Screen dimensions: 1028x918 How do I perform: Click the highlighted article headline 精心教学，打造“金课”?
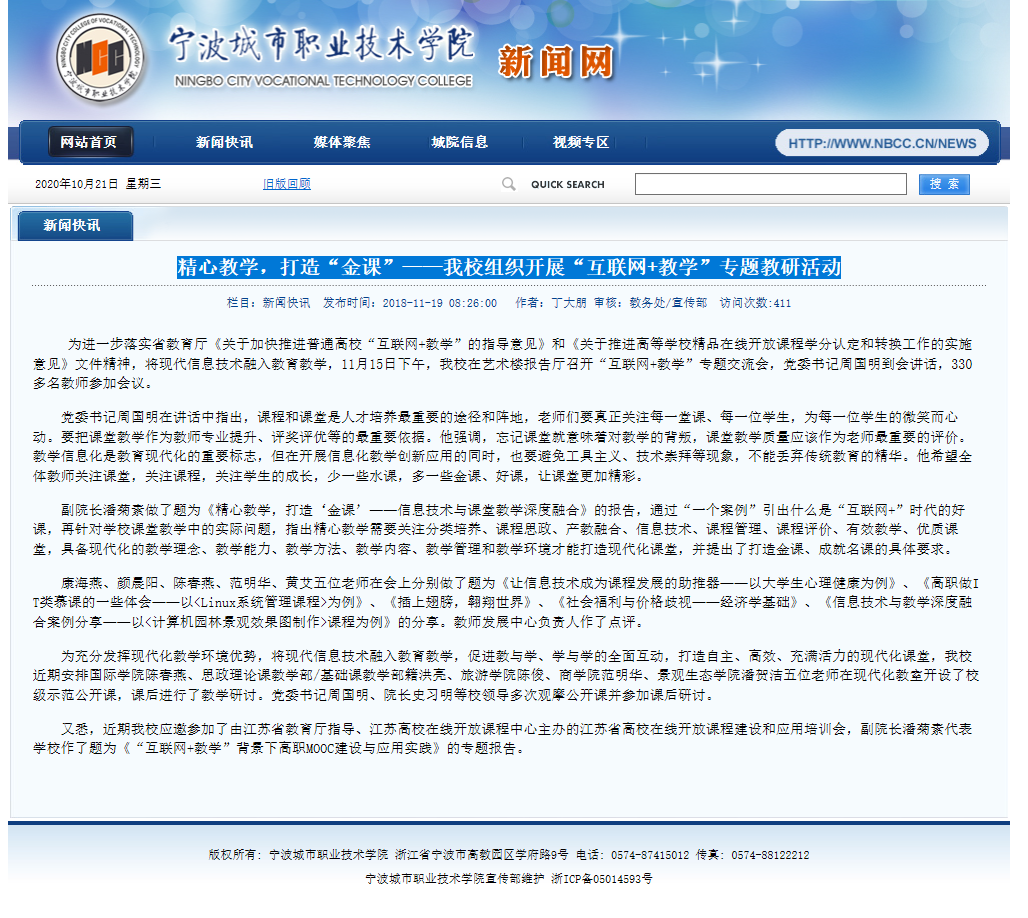[509, 267]
